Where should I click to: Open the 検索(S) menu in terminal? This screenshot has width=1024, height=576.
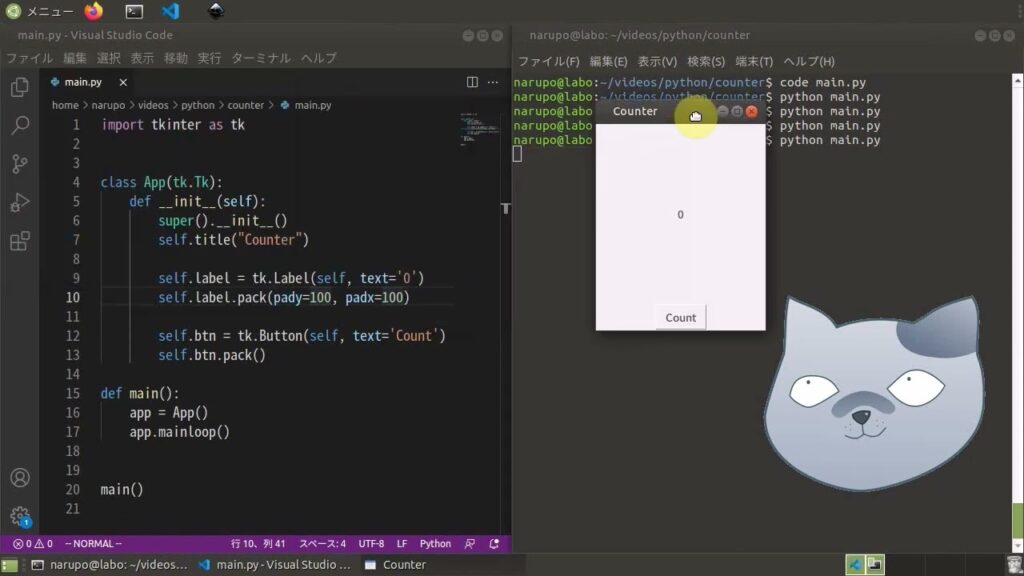[705, 61]
